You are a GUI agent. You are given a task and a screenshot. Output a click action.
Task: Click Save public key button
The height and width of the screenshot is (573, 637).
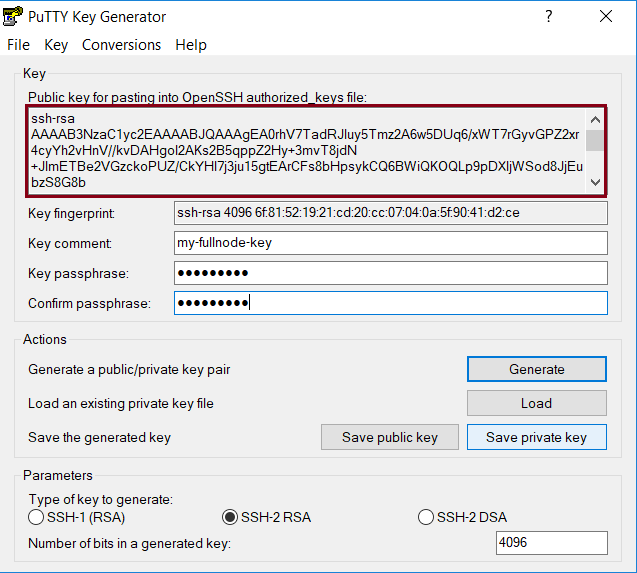[x=390, y=437]
